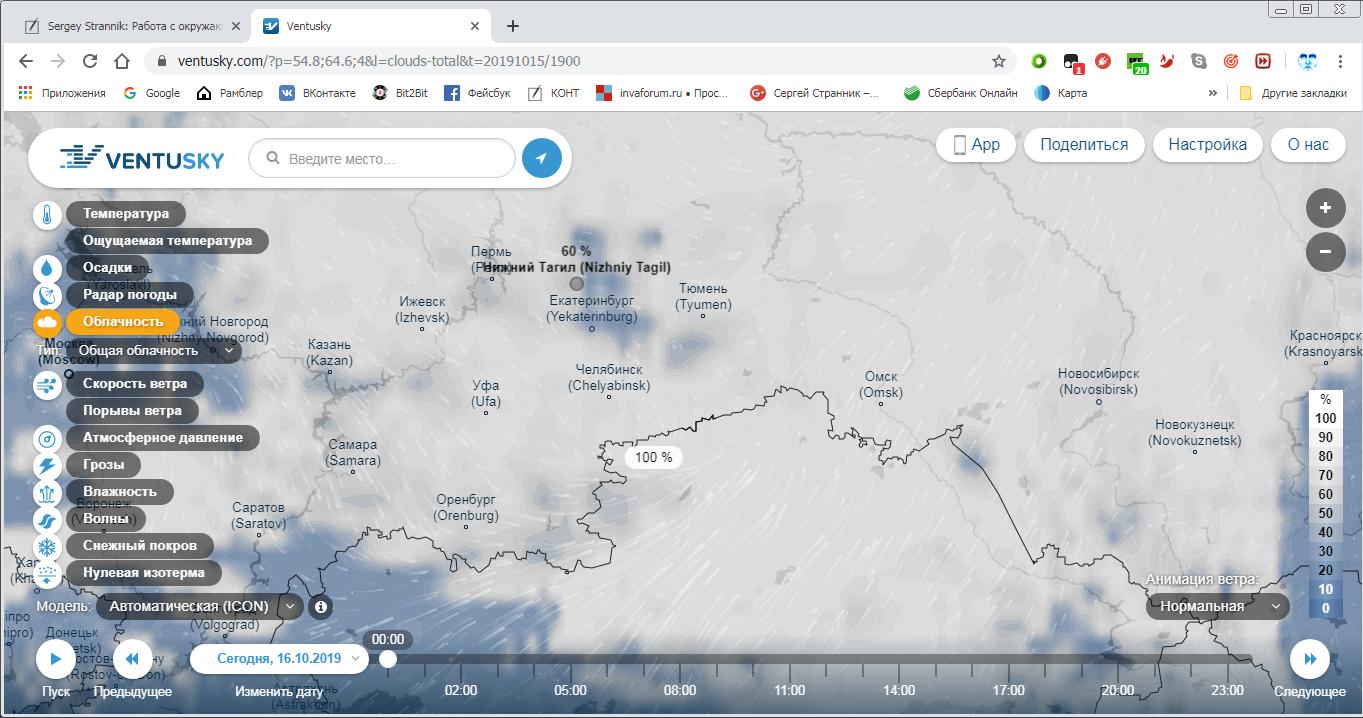1363x718 pixels.
Task: Enable the Атмосферное давление layer
Action: click(163, 438)
